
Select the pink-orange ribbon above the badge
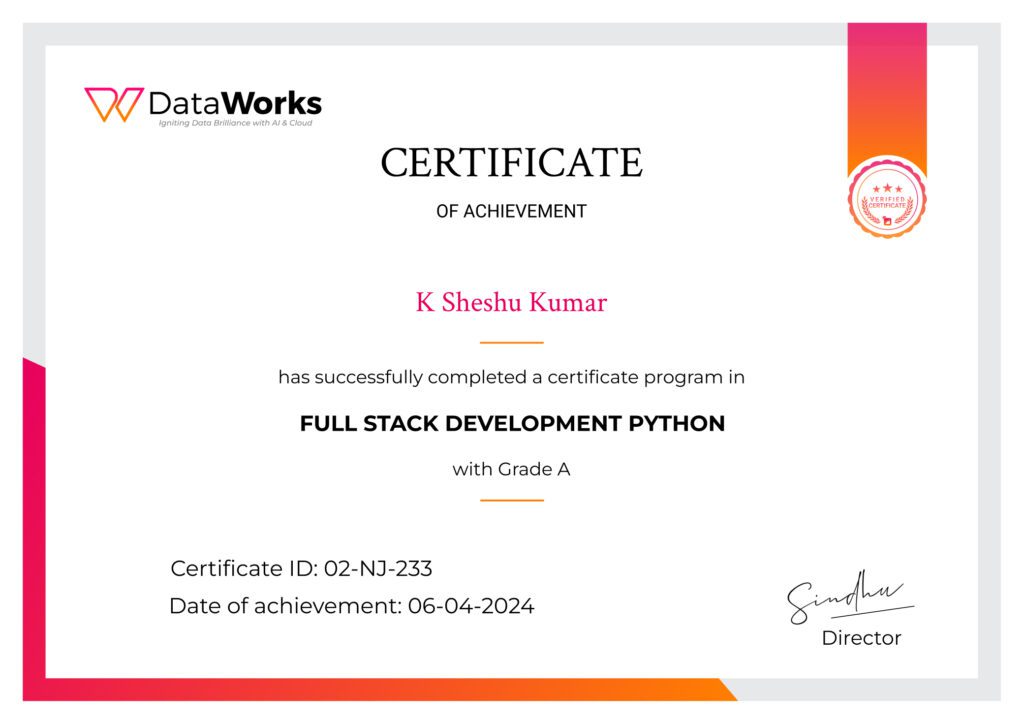point(886,95)
